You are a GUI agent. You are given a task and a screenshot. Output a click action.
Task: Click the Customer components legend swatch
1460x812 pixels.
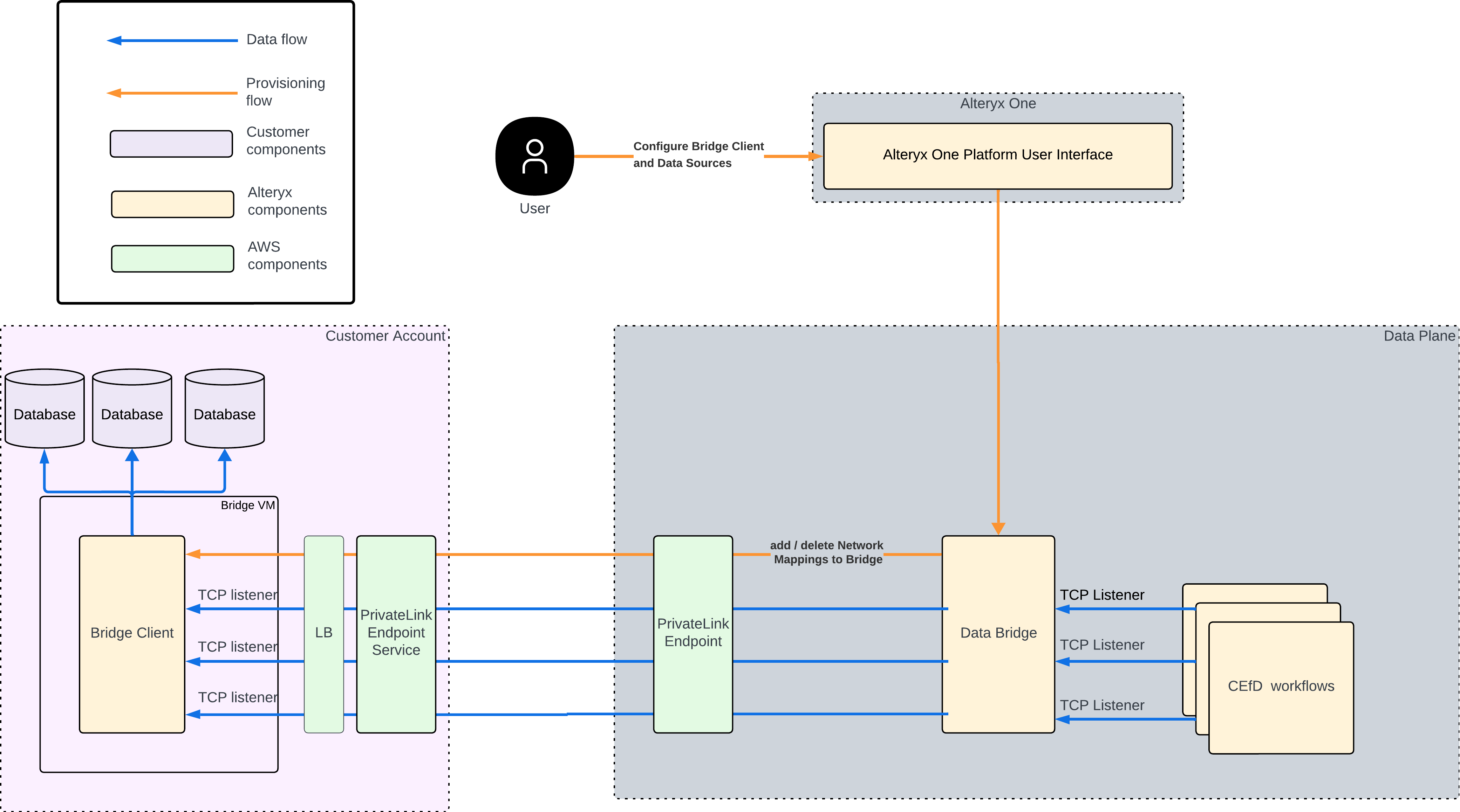tap(171, 144)
